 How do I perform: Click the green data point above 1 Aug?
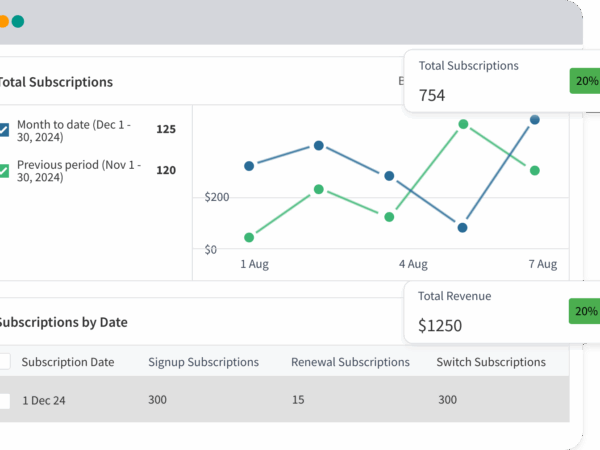[x=249, y=237]
